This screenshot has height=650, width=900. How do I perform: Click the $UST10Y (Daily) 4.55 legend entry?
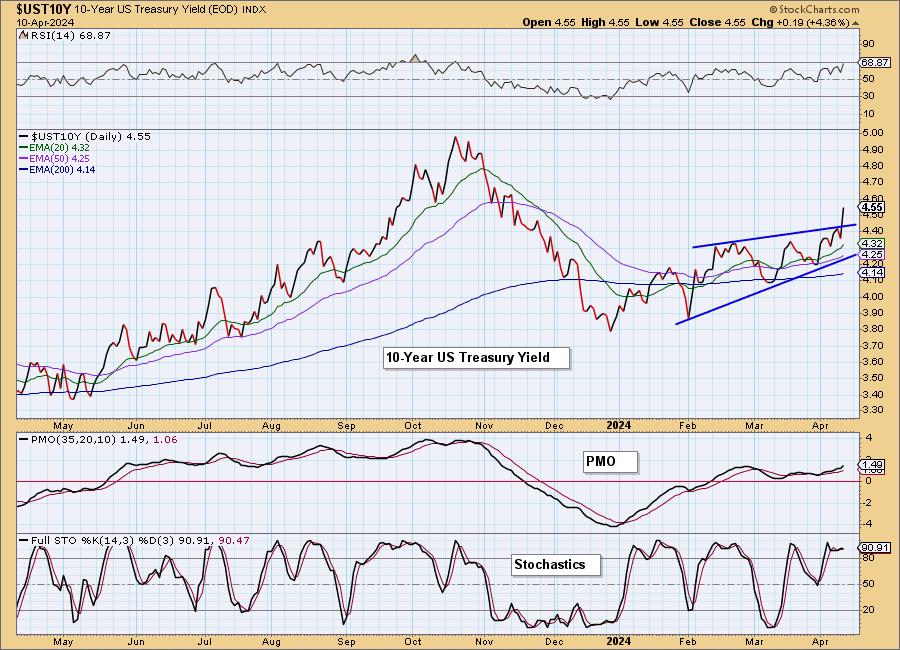[x=86, y=137]
